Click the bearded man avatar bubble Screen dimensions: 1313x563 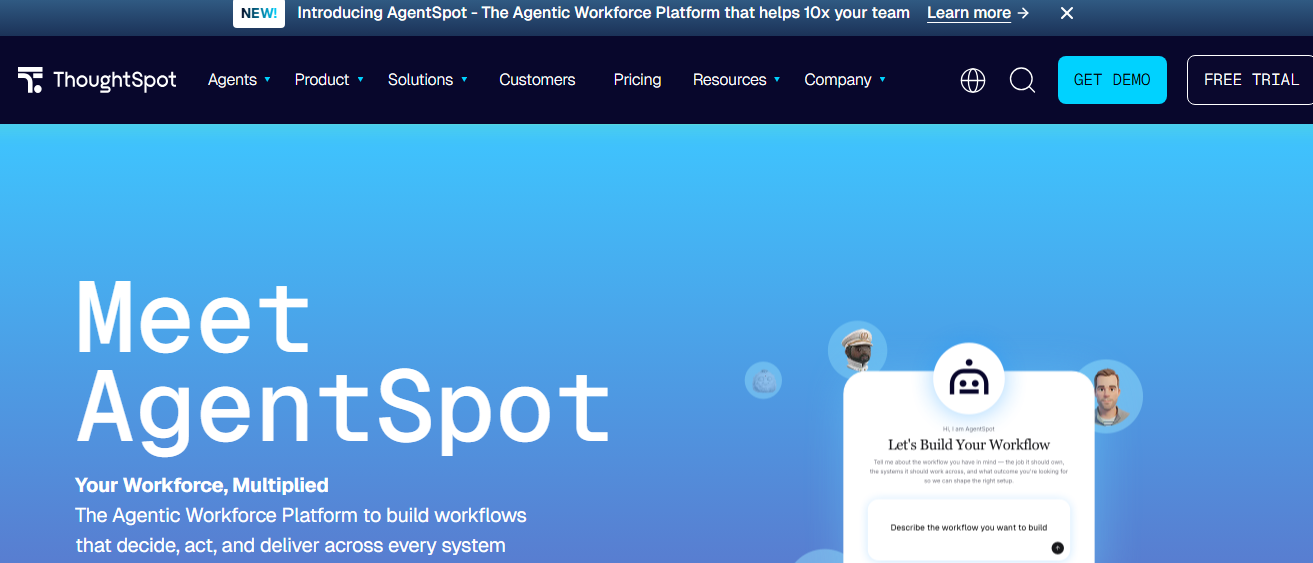[1106, 395]
